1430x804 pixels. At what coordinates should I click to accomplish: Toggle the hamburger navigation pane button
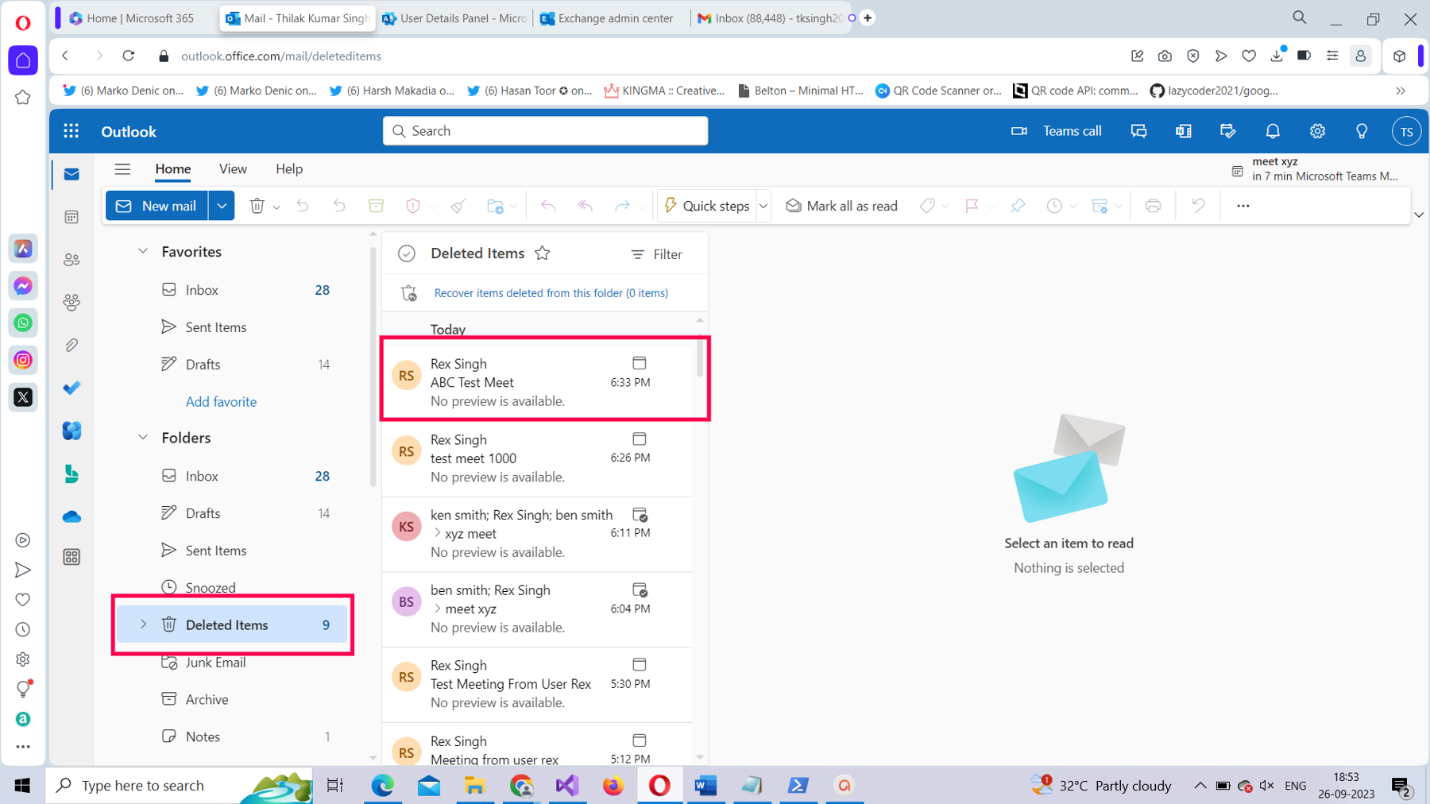coord(122,169)
